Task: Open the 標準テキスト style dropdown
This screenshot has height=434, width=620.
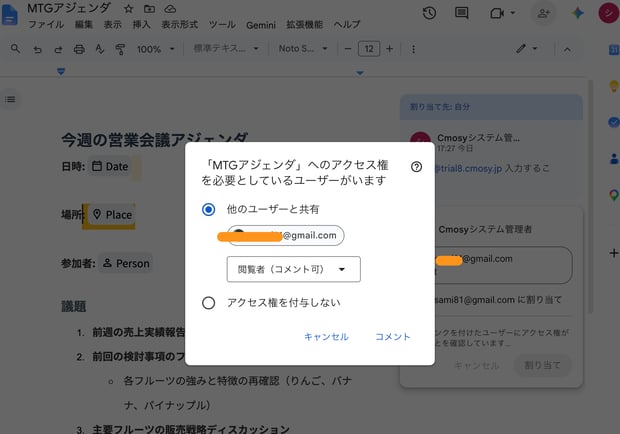Action: [226, 49]
